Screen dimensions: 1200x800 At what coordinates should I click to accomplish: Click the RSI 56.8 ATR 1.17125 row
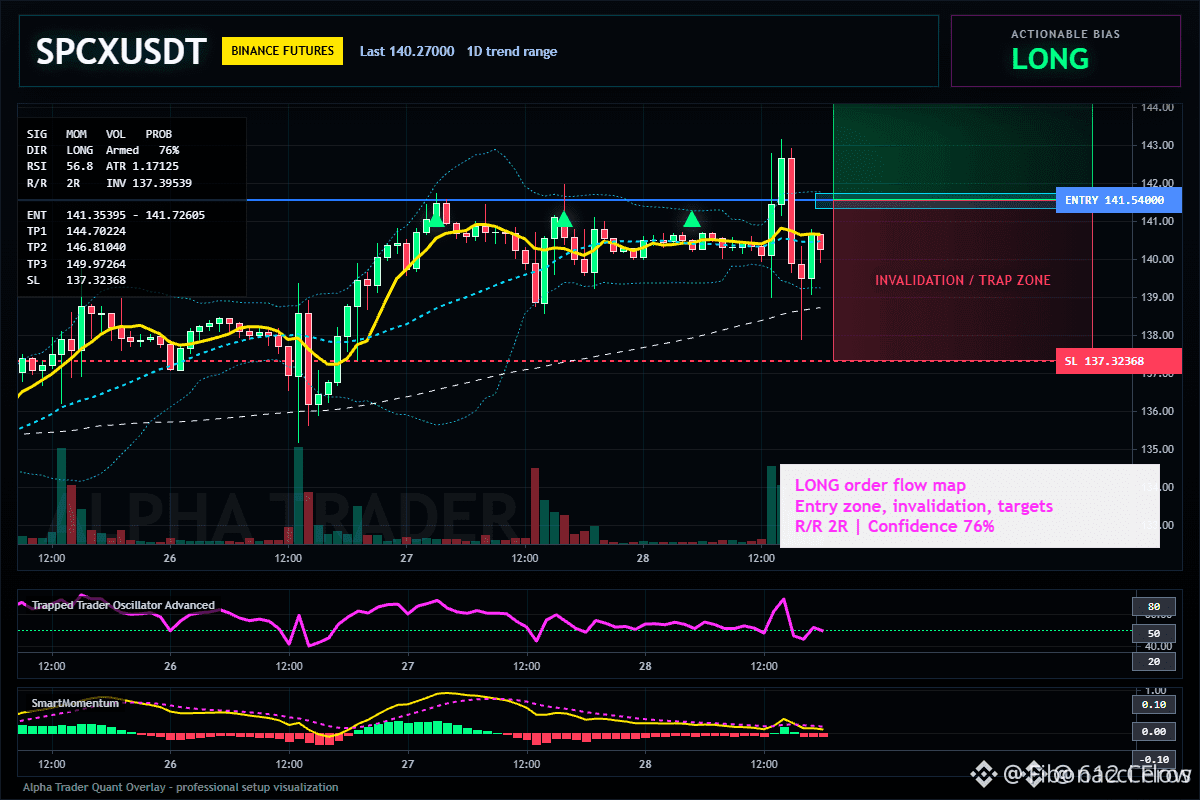(103, 166)
